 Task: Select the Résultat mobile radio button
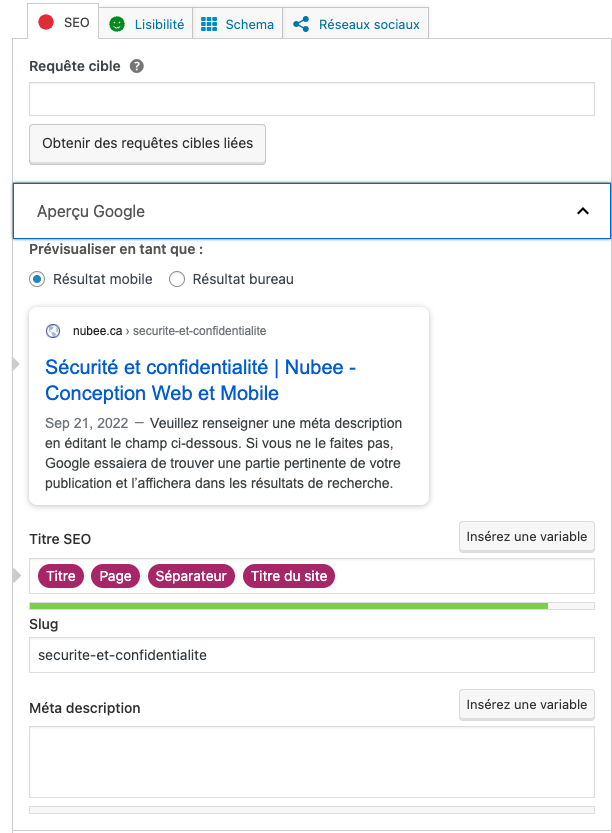pos(37,279)
